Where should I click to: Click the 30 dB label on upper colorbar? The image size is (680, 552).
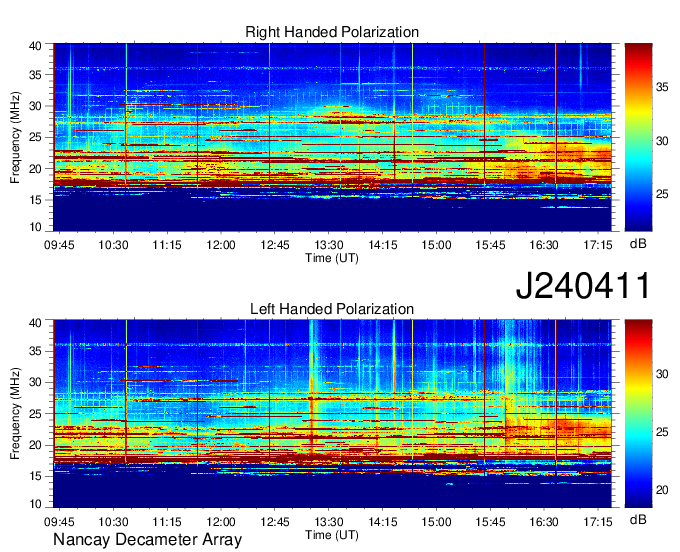(x=662, y=141)
